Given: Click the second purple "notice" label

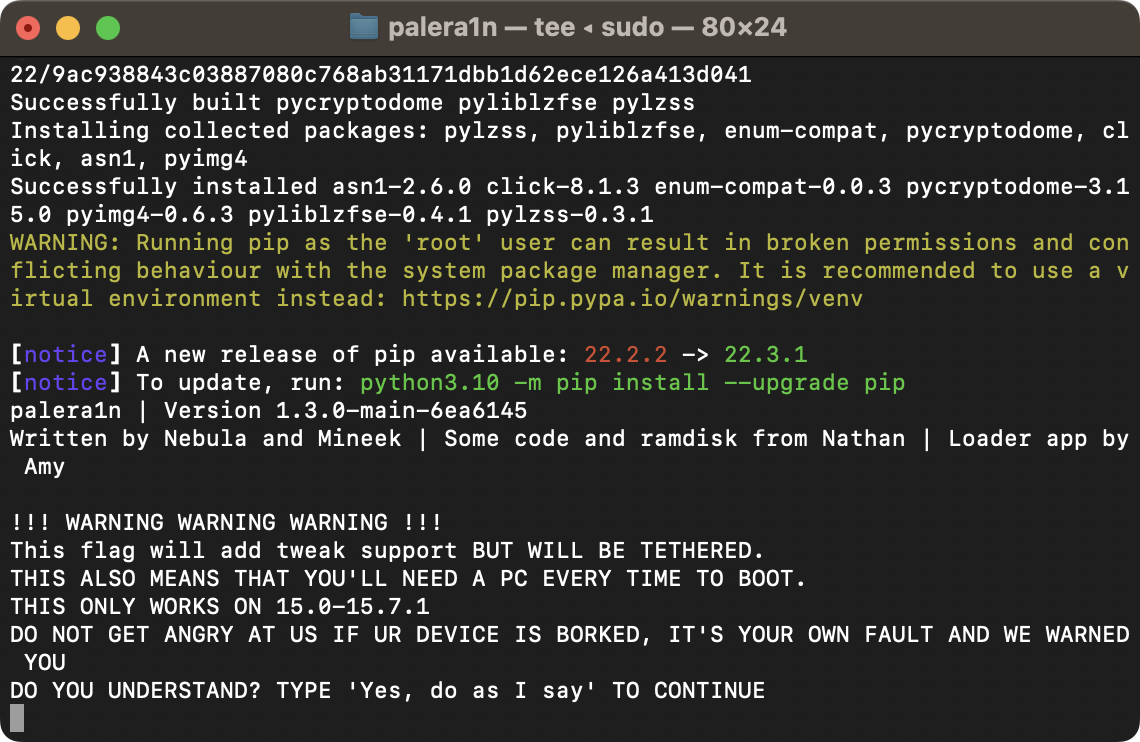Looking at the screenshot, I should [66, 382].
